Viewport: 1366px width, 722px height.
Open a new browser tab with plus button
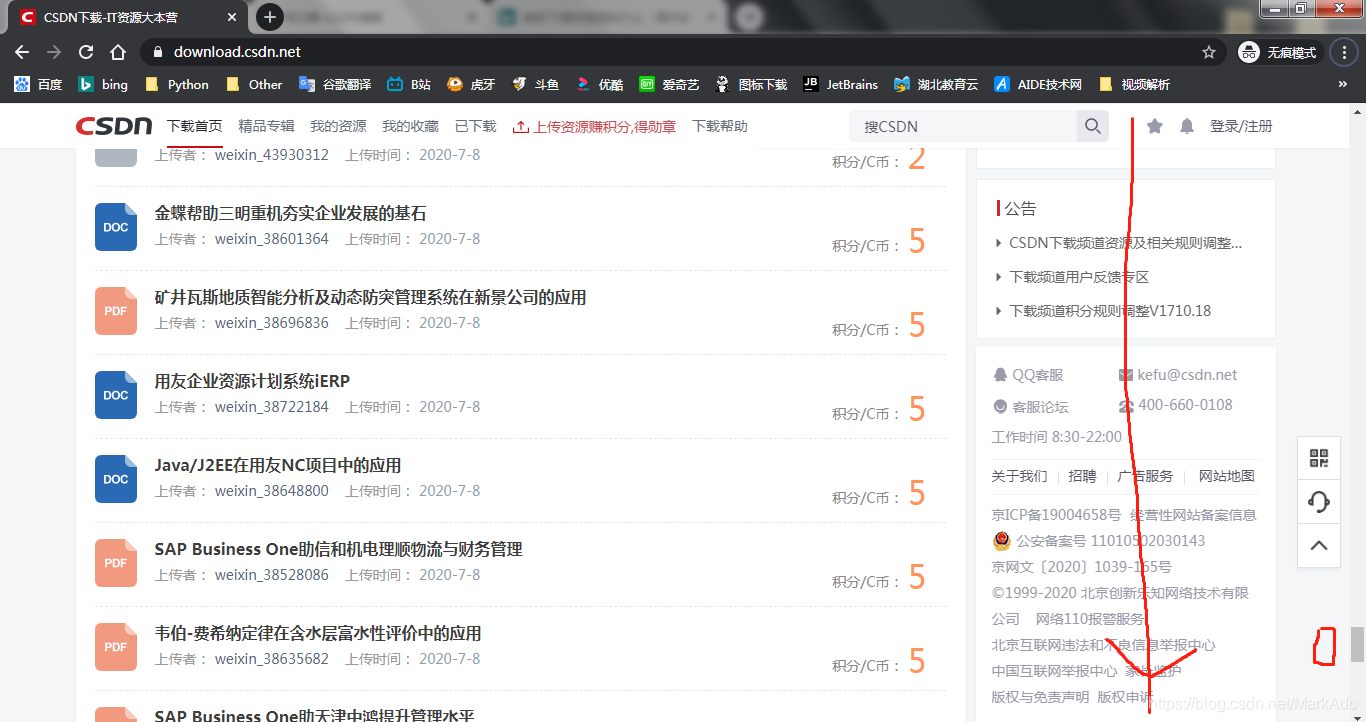tap(269, 17)
